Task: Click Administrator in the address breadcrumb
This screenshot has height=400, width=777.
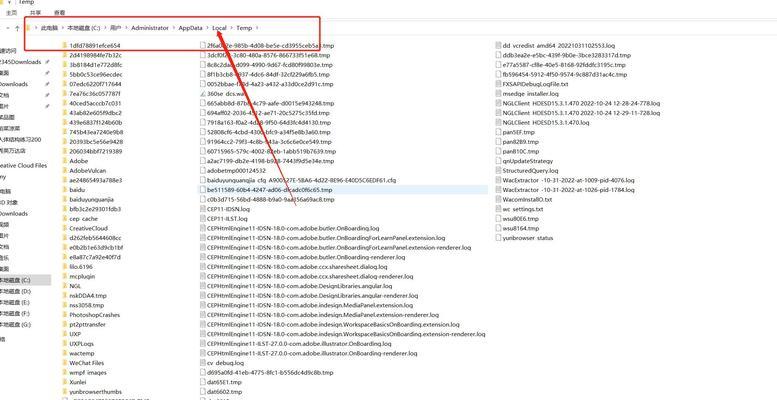Action: (x=150, y=28)
